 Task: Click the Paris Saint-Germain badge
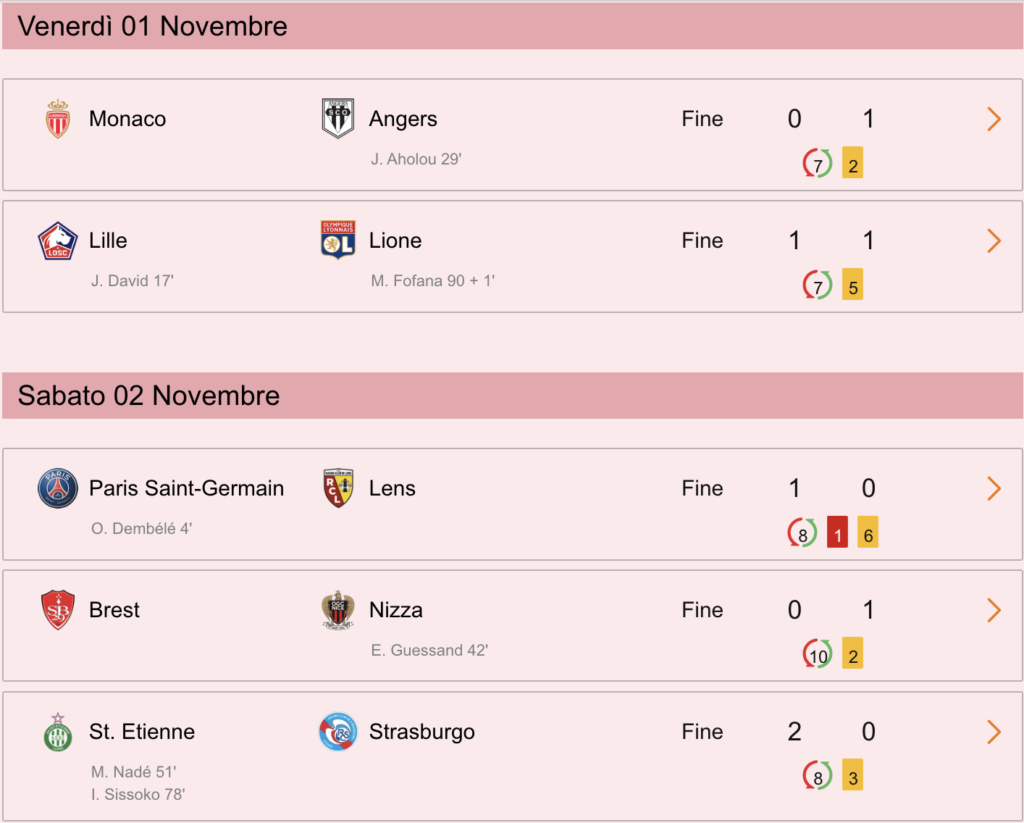coord(57,488)
